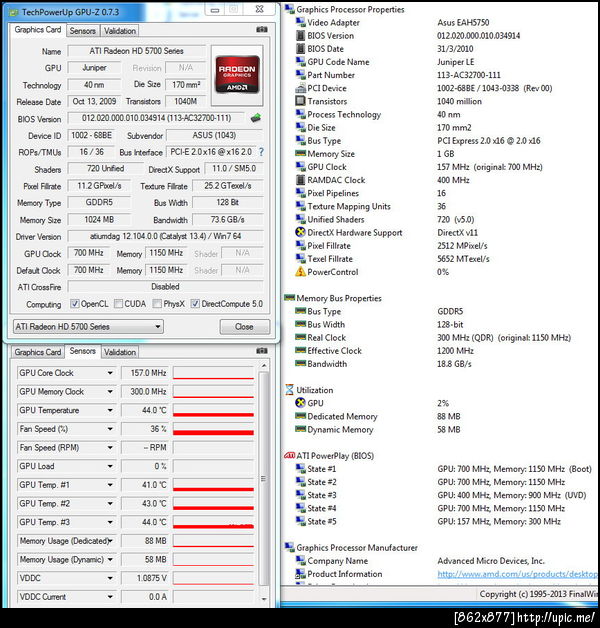Click the RAMDAC Clock chip icon
The width and height of the screenshot is (600, 628).
(x=300, y=180)
